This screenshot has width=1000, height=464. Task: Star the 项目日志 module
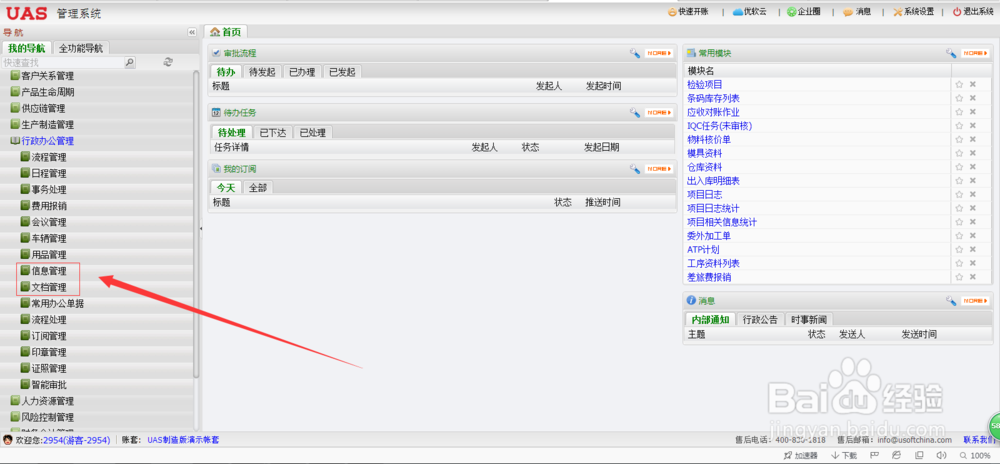click(959, 194)
